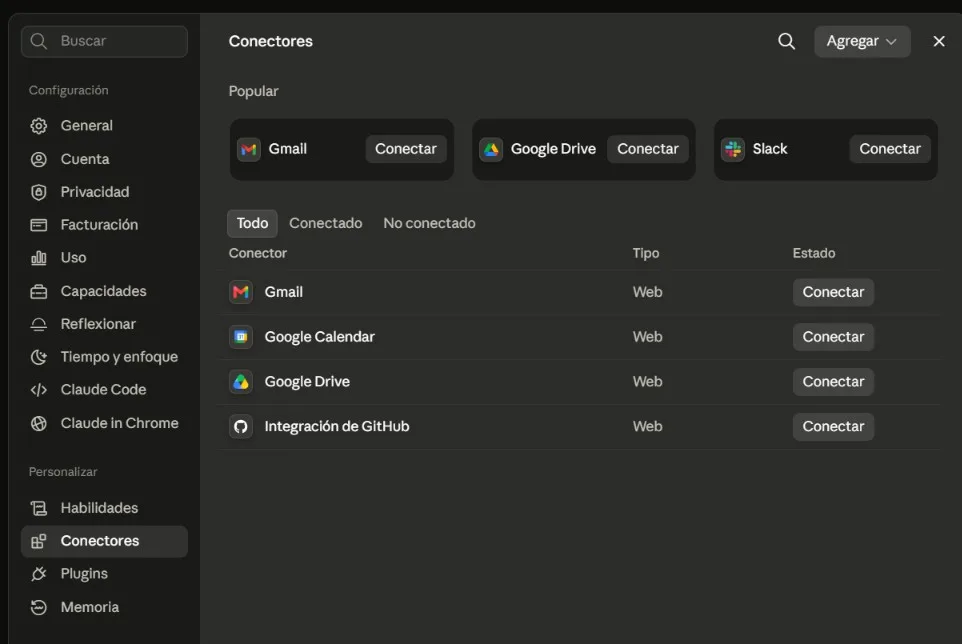Click the search magnifier next to Agregar
962x644 pixels.
point(787,41)
